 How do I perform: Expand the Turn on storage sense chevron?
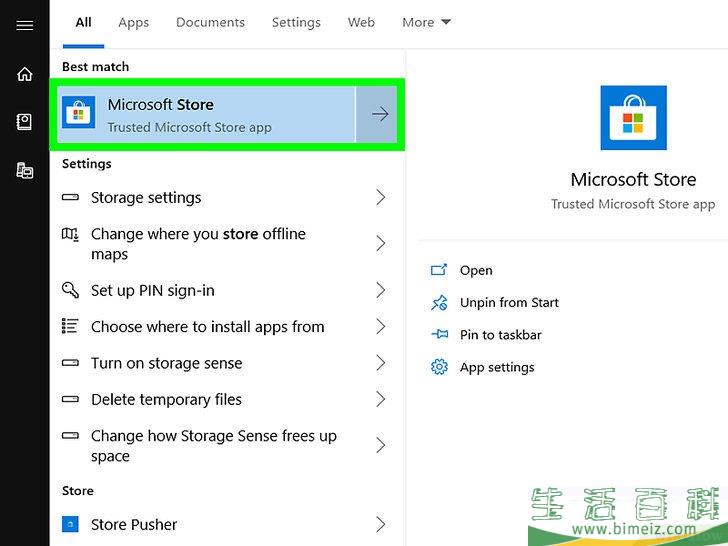(381, 363)
